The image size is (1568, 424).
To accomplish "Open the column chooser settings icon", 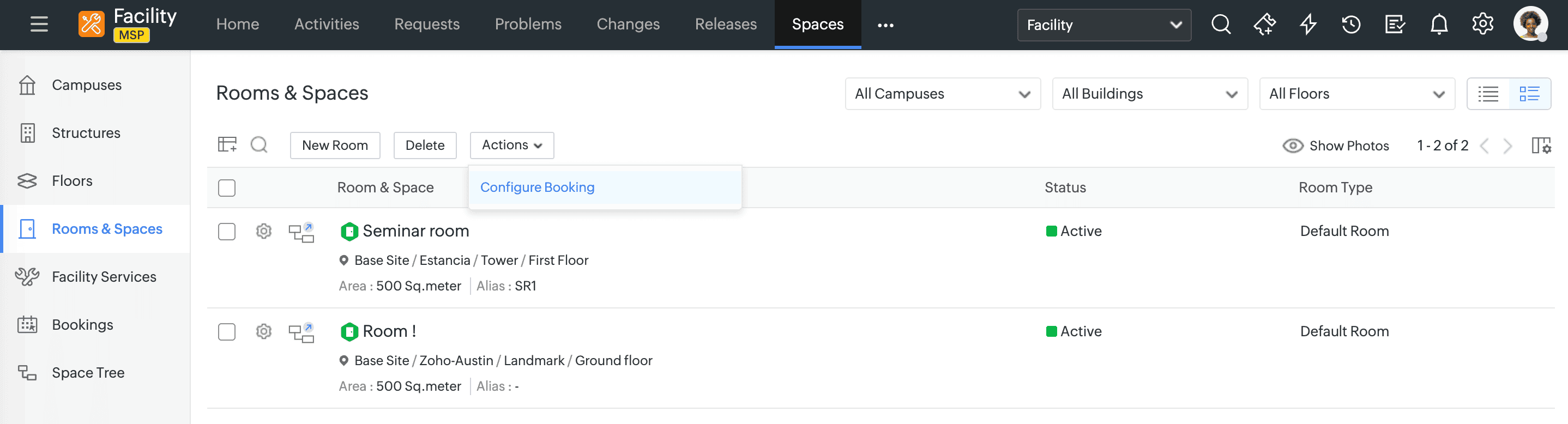I will (1541, 146).
